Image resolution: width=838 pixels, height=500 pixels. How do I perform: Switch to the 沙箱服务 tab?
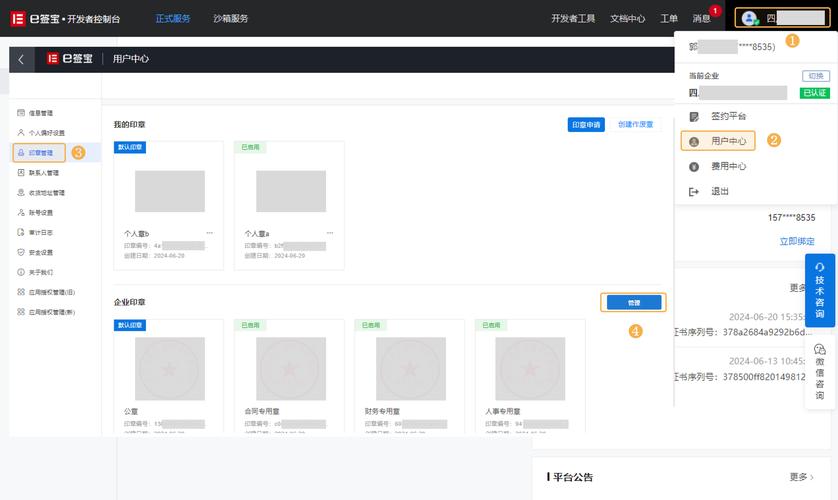tap(231, 18)
